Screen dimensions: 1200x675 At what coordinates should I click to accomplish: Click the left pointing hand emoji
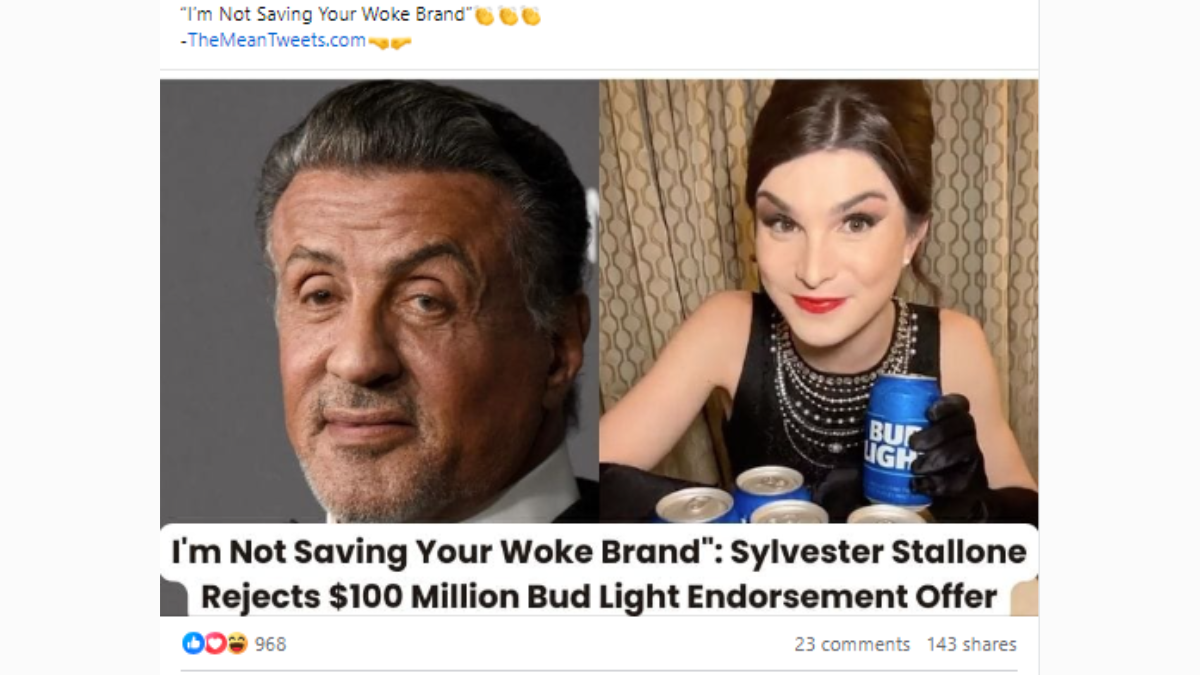[x=378, y=40]
